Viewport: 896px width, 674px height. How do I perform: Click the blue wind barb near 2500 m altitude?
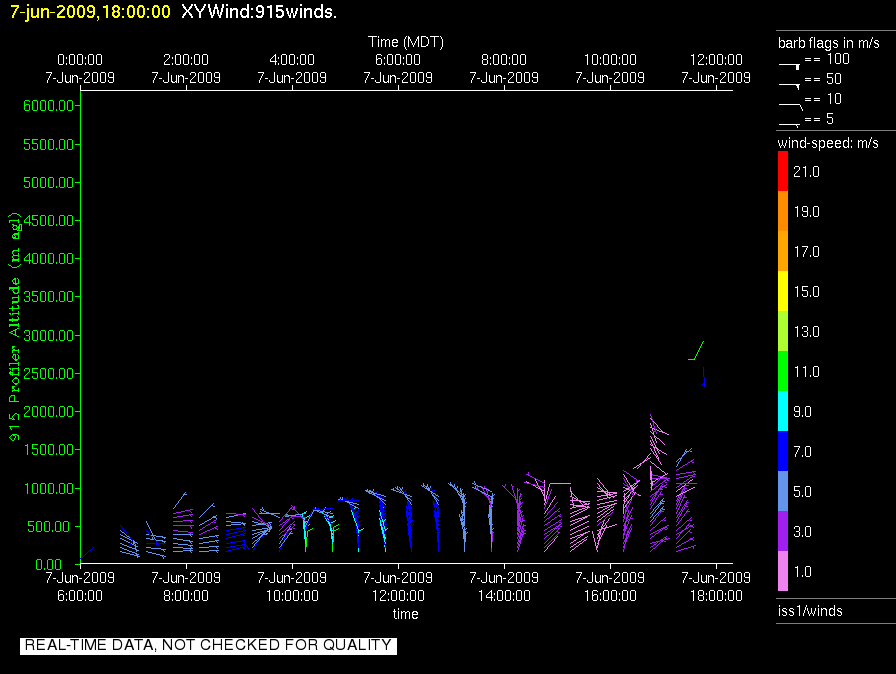pos(704,378)
